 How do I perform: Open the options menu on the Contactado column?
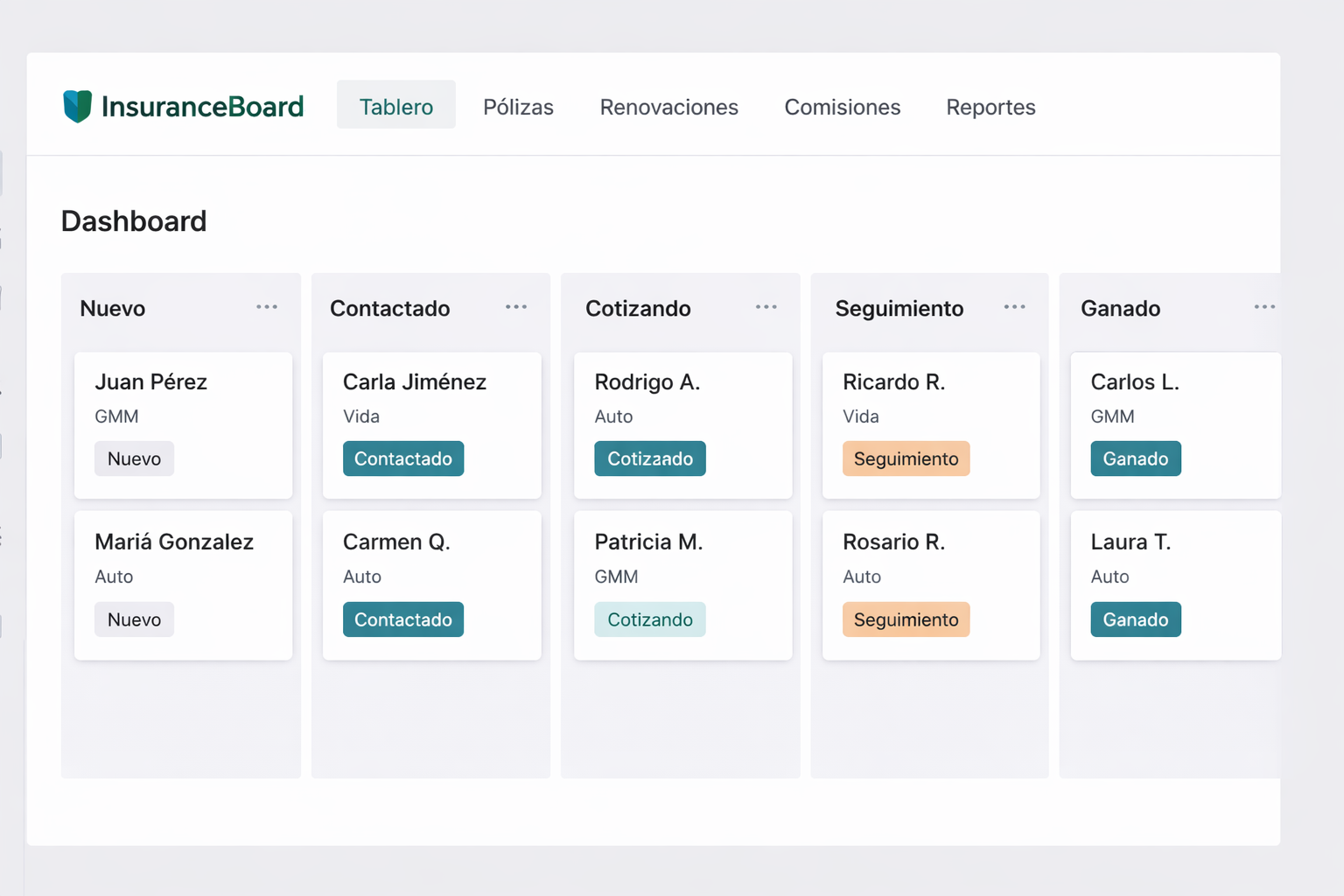(x=516, y=307)
